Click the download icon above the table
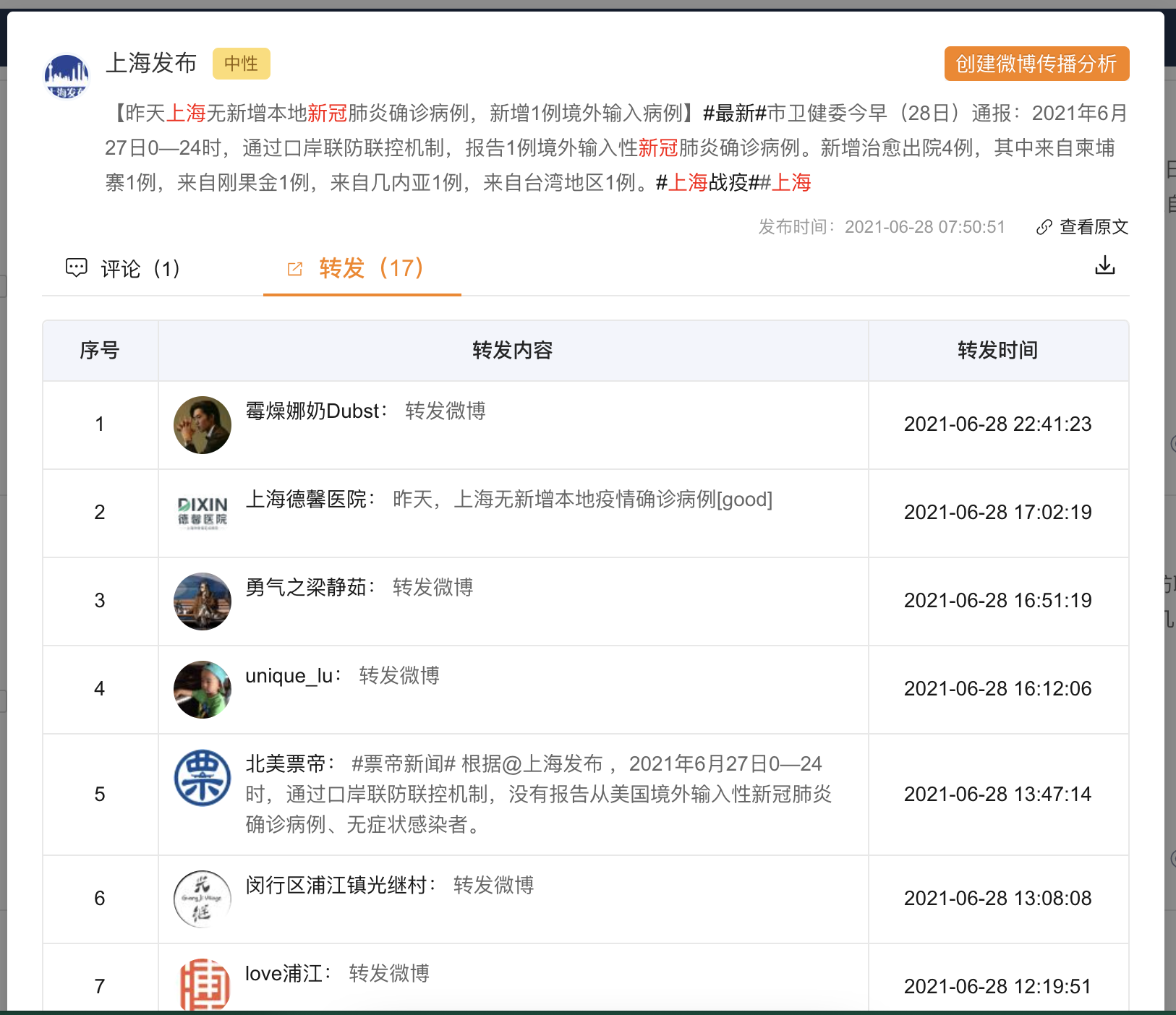The height and width of the screenshot is (1015, 1176). pos(1106,266)
